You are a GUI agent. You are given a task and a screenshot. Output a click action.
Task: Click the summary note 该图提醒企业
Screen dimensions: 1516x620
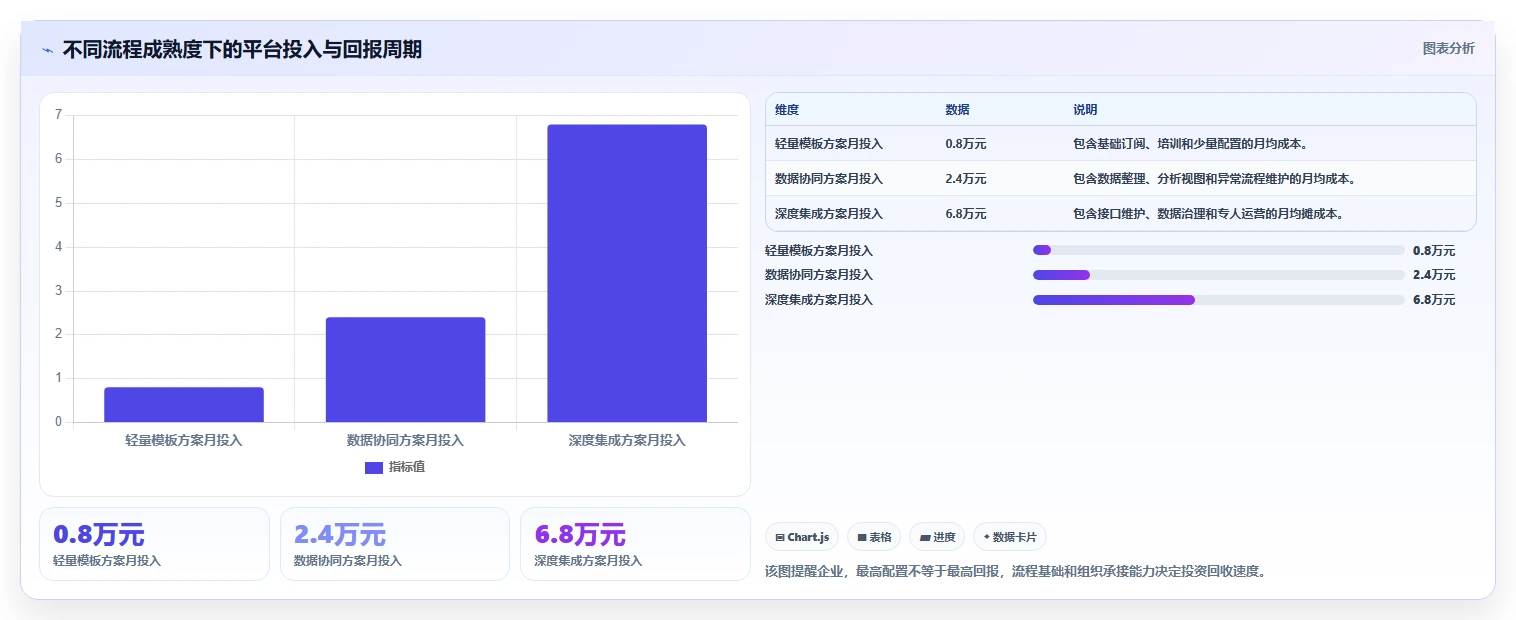tap(1015, 572)
